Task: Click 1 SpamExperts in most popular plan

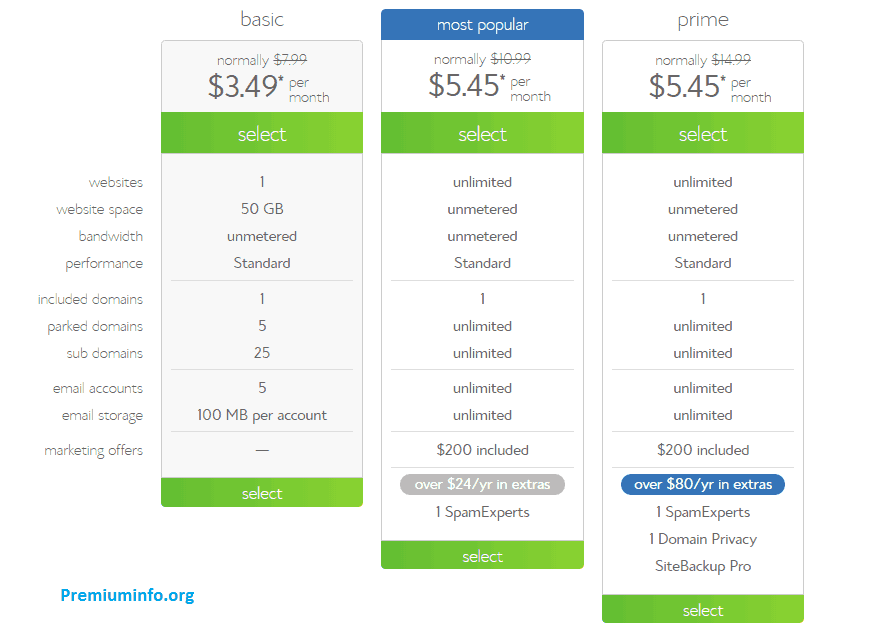Action: tap(482, 512)
